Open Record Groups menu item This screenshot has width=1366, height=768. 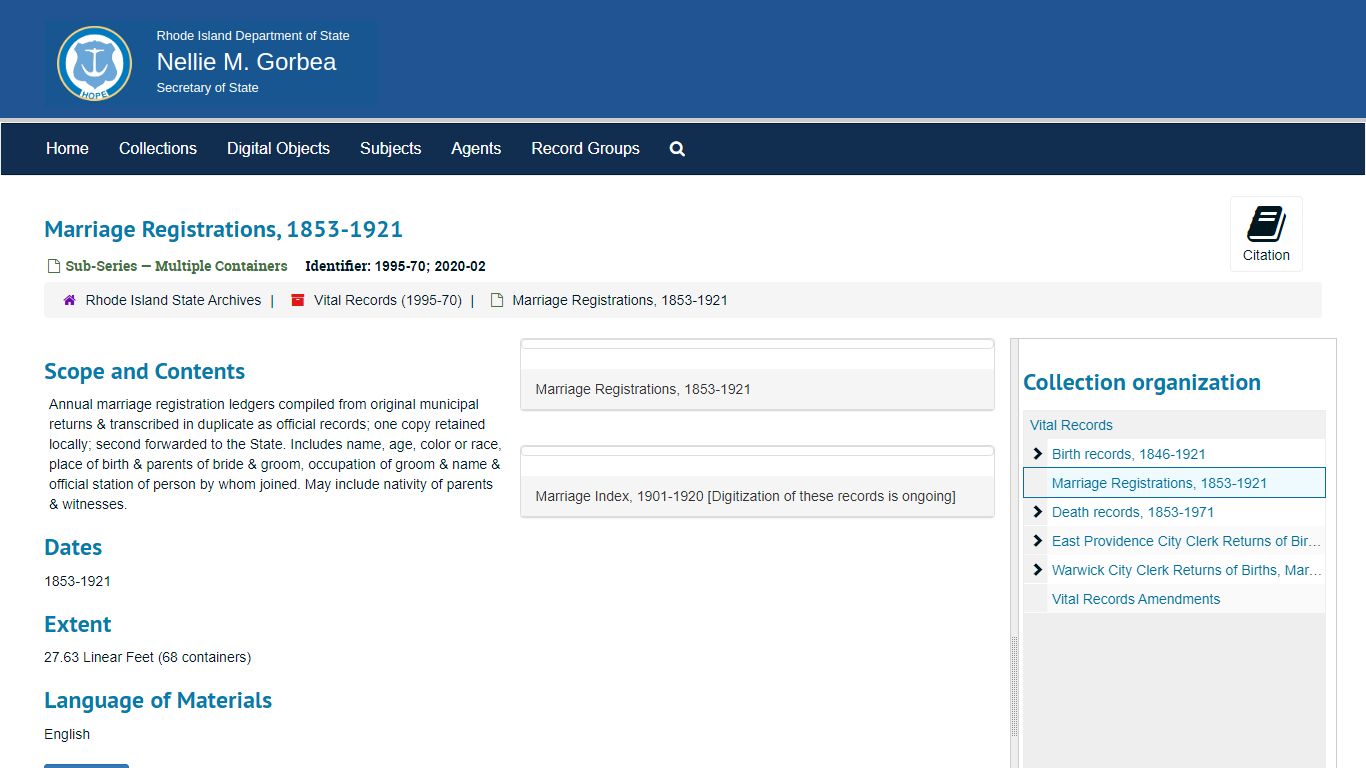(x=585, y=149)
